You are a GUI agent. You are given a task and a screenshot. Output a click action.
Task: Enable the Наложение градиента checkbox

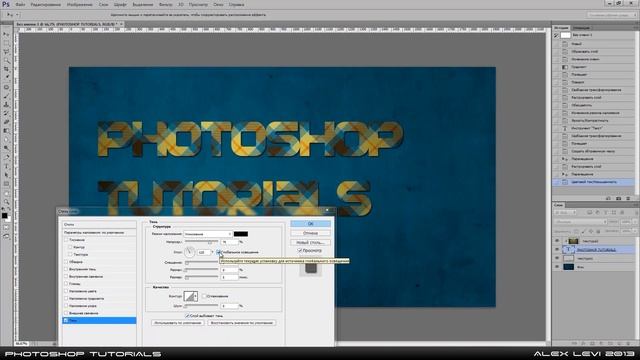coord(66,298)
